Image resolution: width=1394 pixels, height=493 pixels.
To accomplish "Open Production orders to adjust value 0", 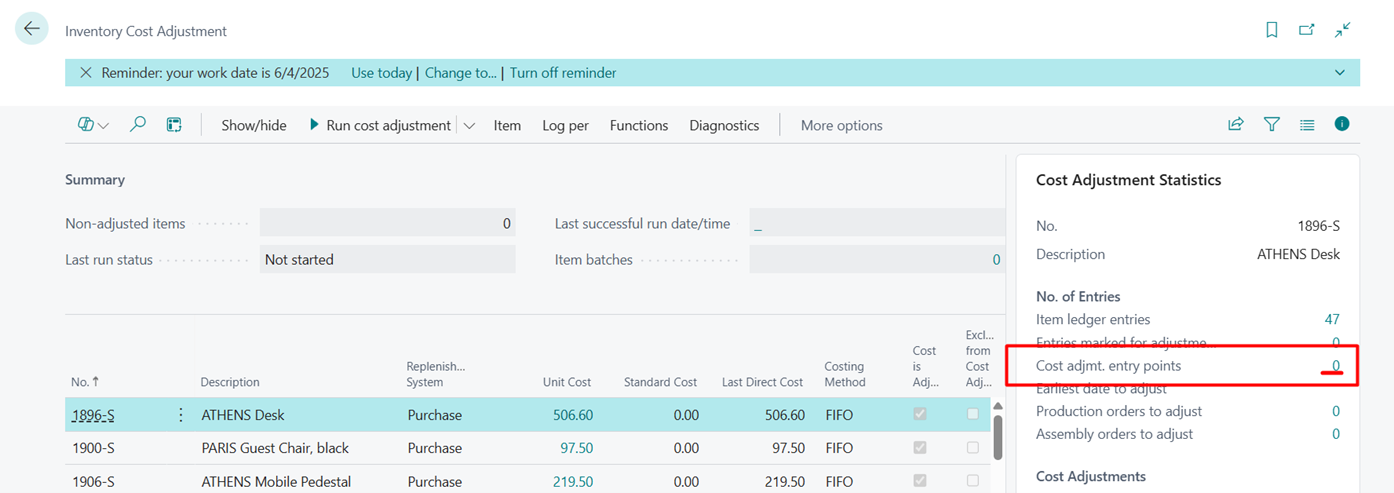I will (1336, 411).
